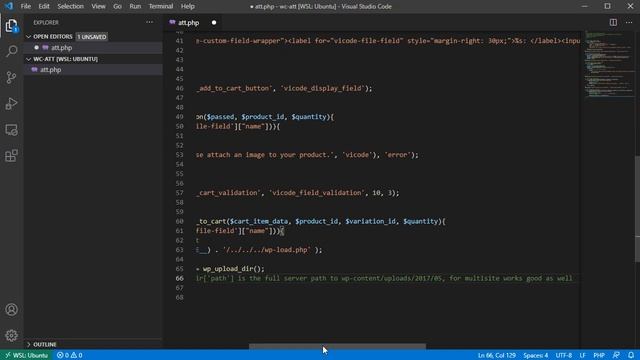This screenshot has width=640, height=360.
Task: Change indentation via Spaces: 4
Action: click(536, 355)
